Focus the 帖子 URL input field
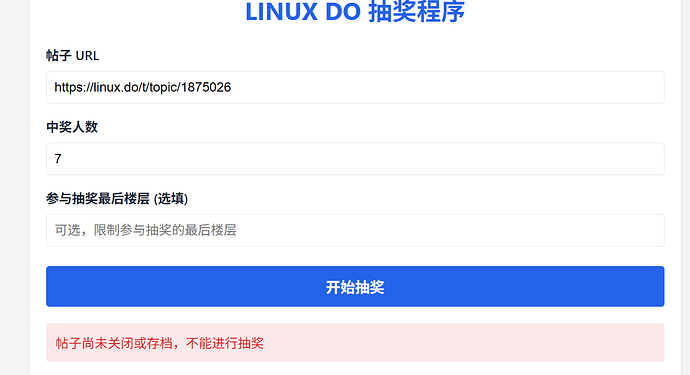 [x=355, y=88]
